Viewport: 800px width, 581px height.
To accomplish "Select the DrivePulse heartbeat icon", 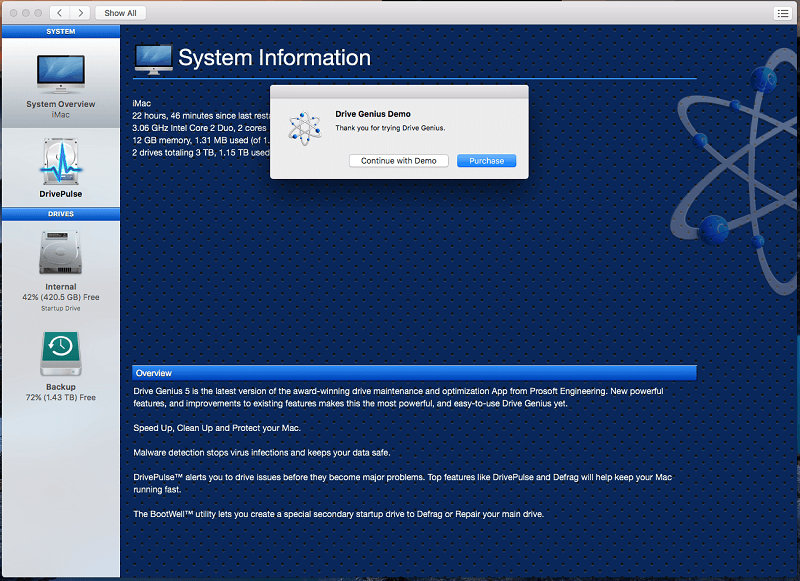I will 61,161.
